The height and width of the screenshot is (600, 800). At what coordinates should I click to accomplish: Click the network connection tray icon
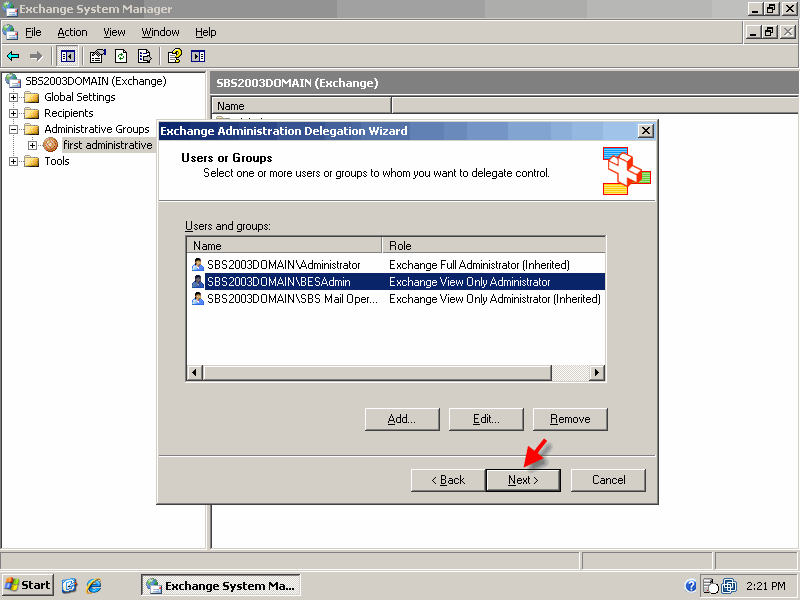coord(729,586)
